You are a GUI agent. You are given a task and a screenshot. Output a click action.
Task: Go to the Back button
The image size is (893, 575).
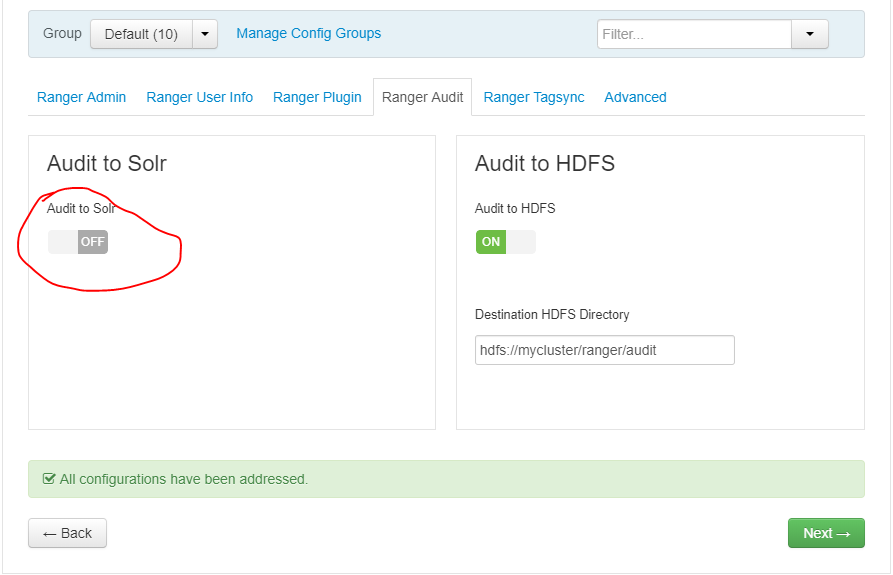[67, 533]
